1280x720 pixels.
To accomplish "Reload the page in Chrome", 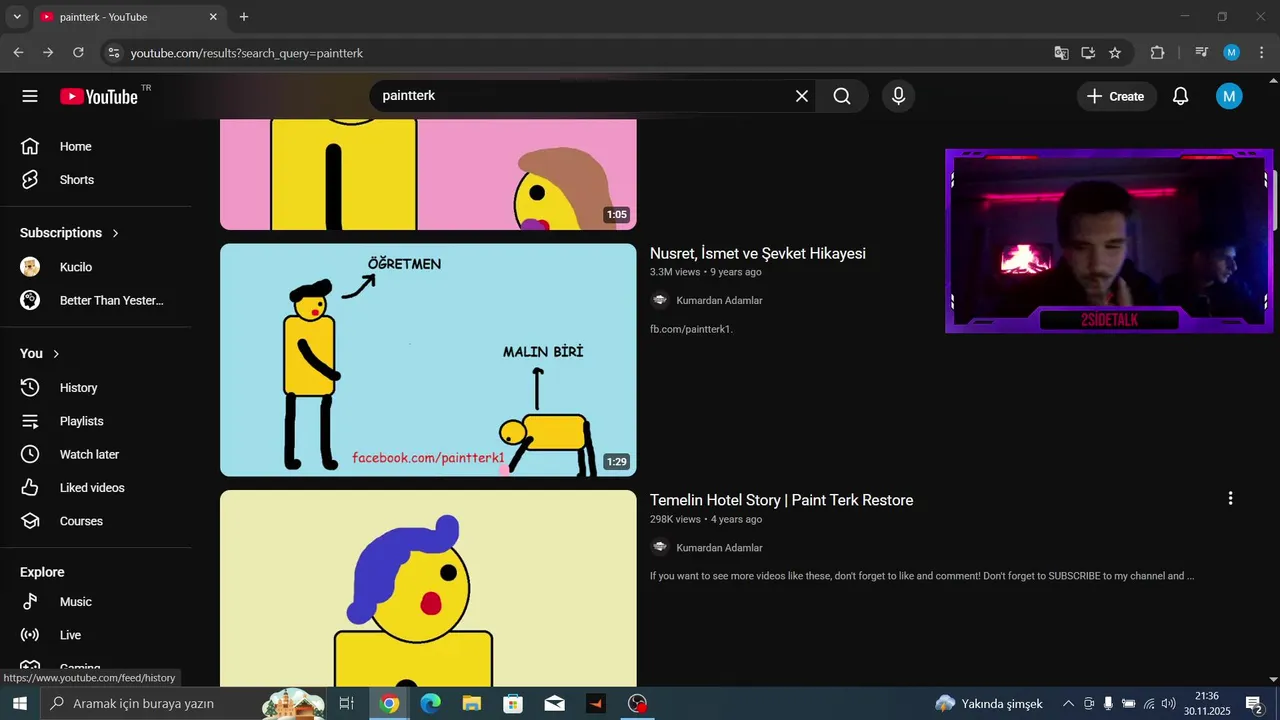I will [x=78, y=53].
